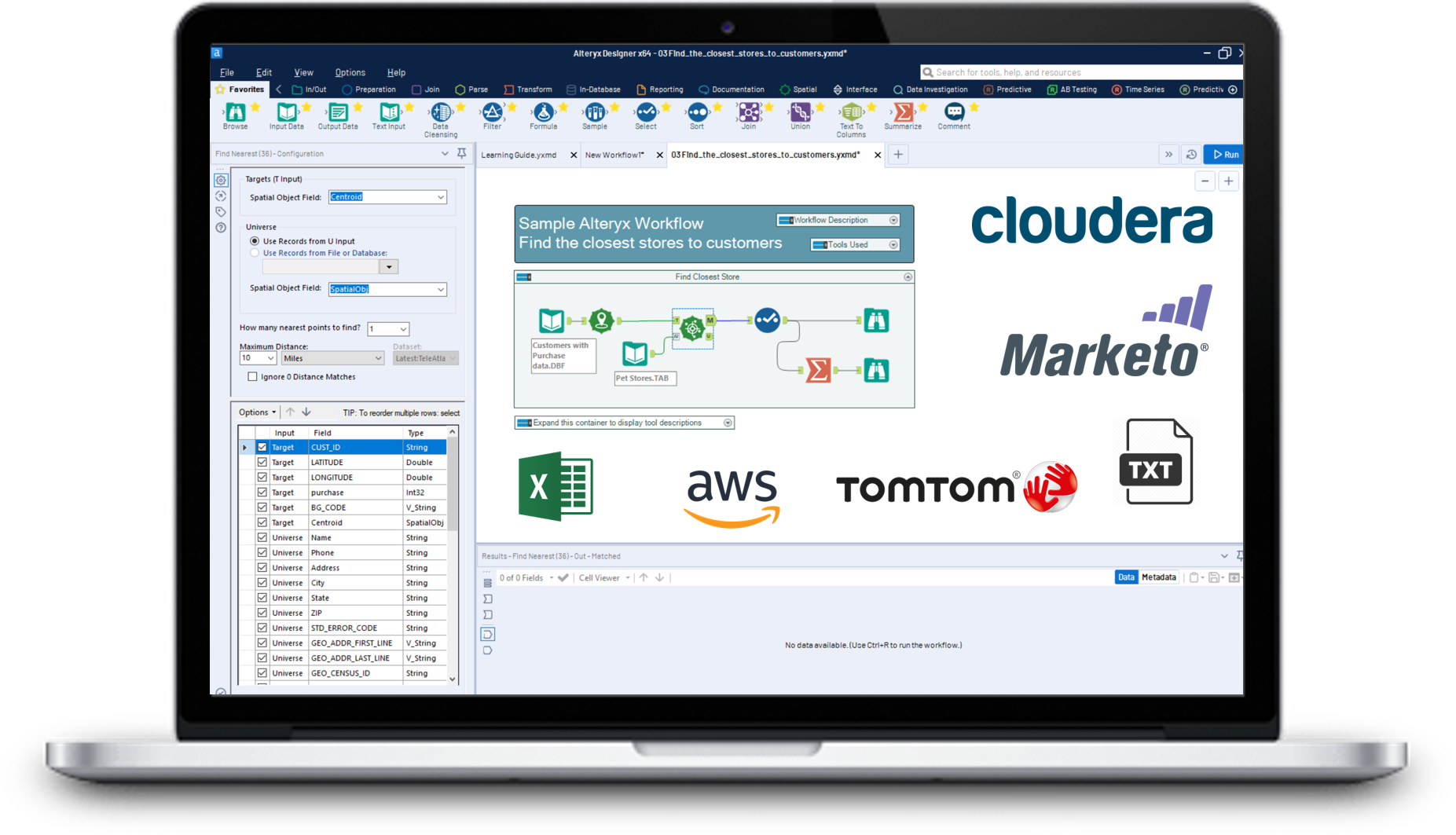Open Maximum Distance value dropdown
The image size is (1456, 835).
pos(258,358)
